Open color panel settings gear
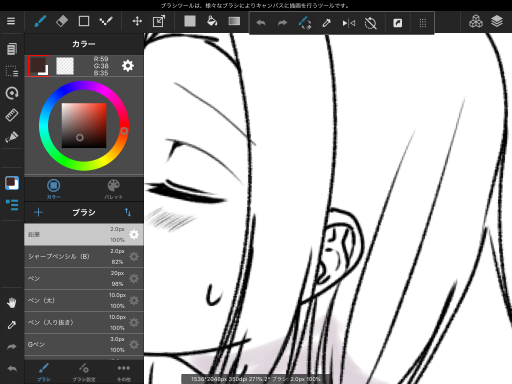Screen dimensions: 512x384 pyautogui.click(x=128, y=66)
